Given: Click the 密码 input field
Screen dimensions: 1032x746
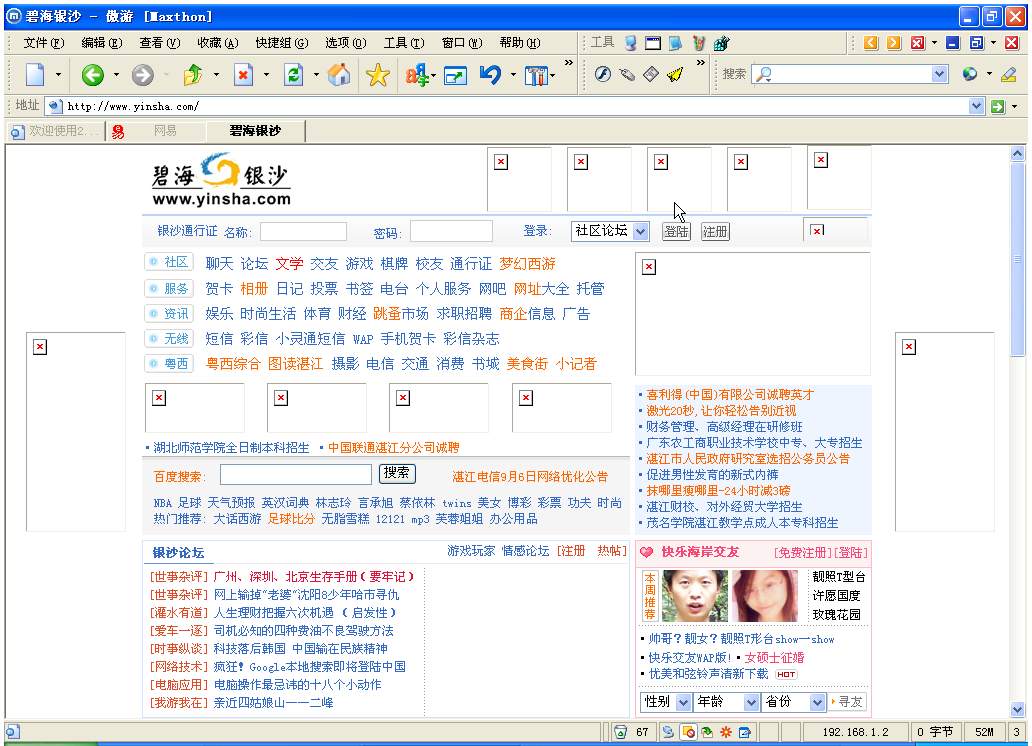Looking at the screenshot, I should 452,231.
